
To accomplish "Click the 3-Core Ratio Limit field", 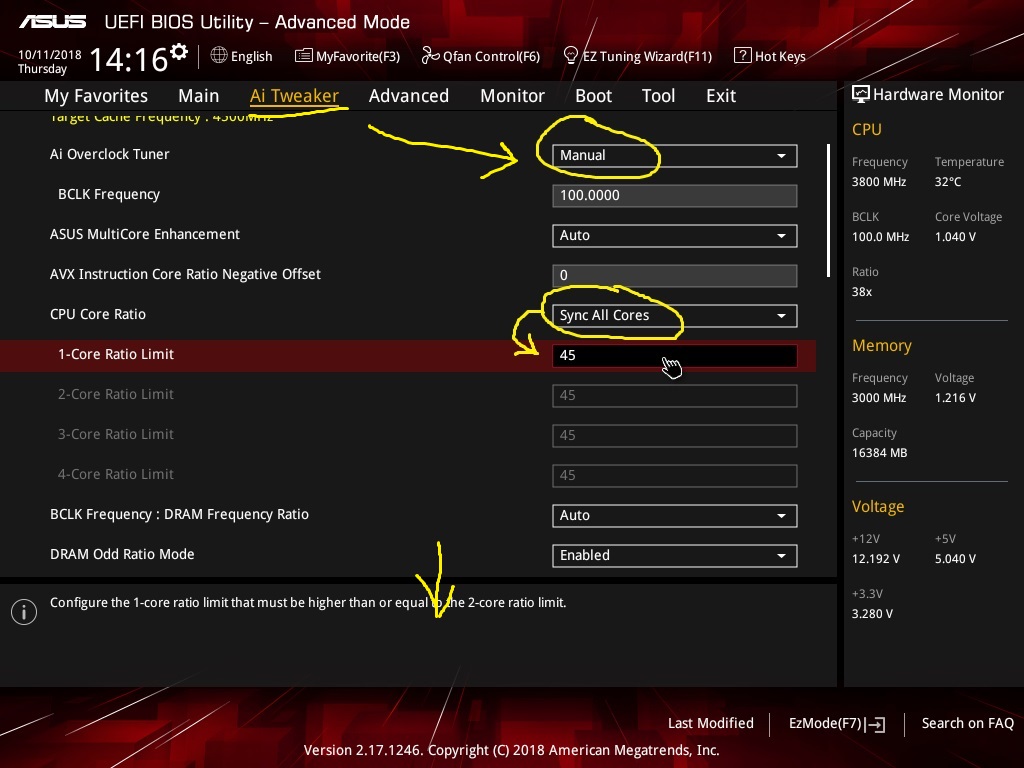I will point(675,436).
